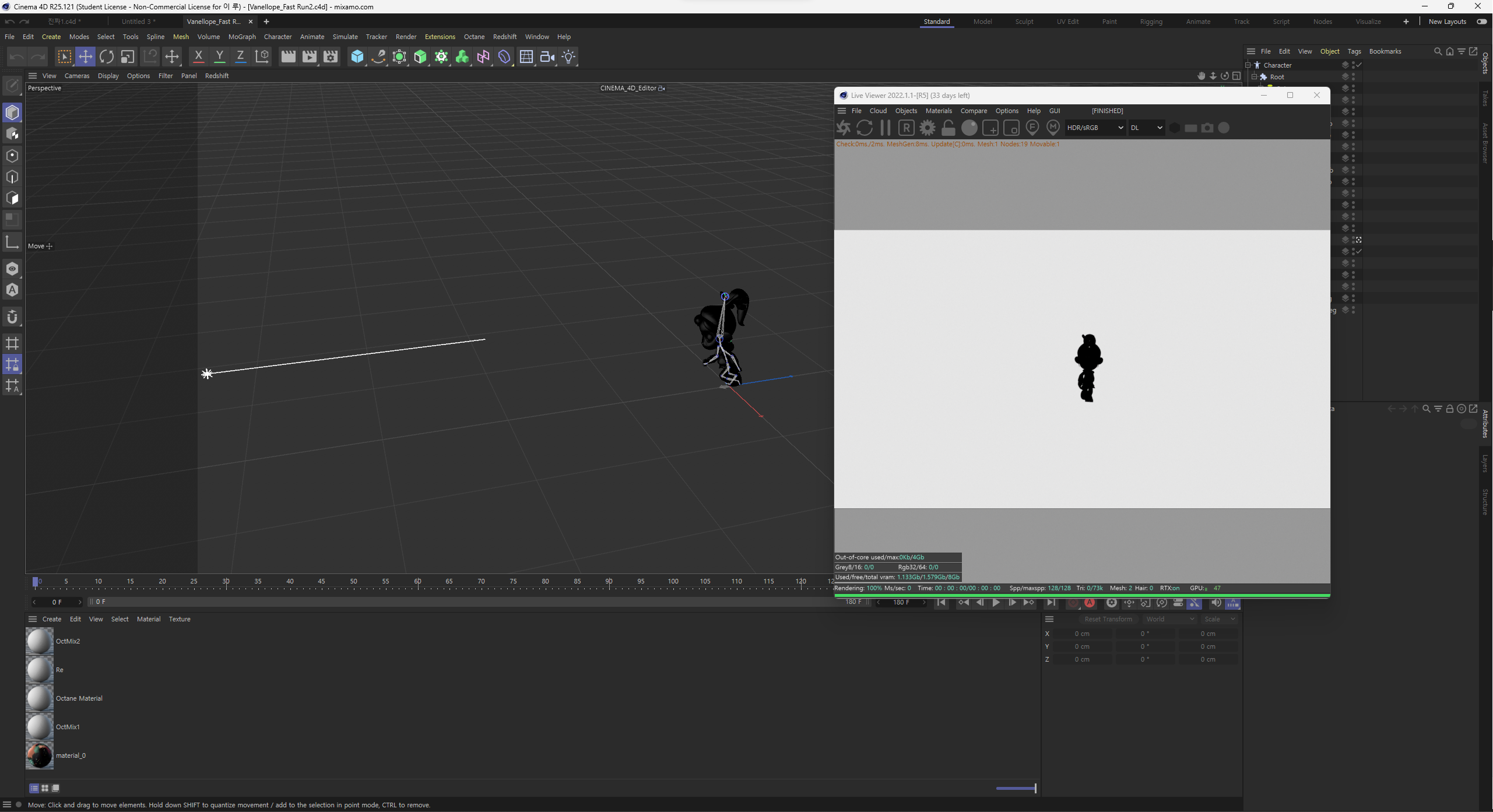Collapse the Root tree item
The image size is (1493, 812).
tap(1255, 76)
